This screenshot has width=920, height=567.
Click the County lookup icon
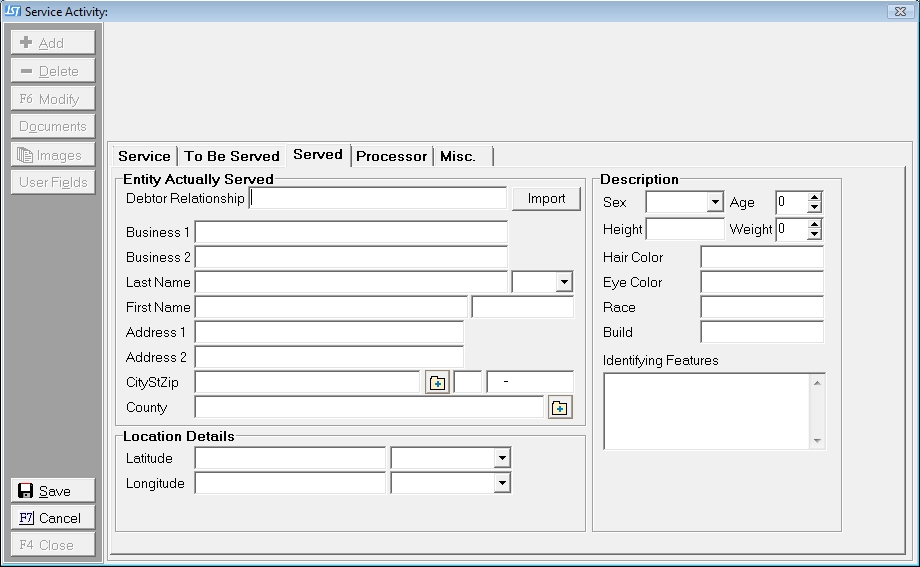pyautogui.click(x=560, y=408)
